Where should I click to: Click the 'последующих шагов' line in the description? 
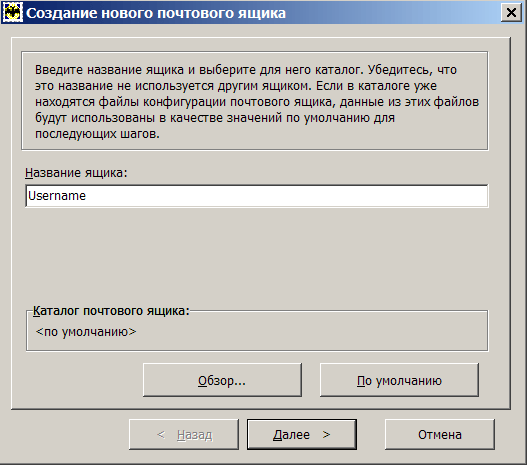pos(97,134)
